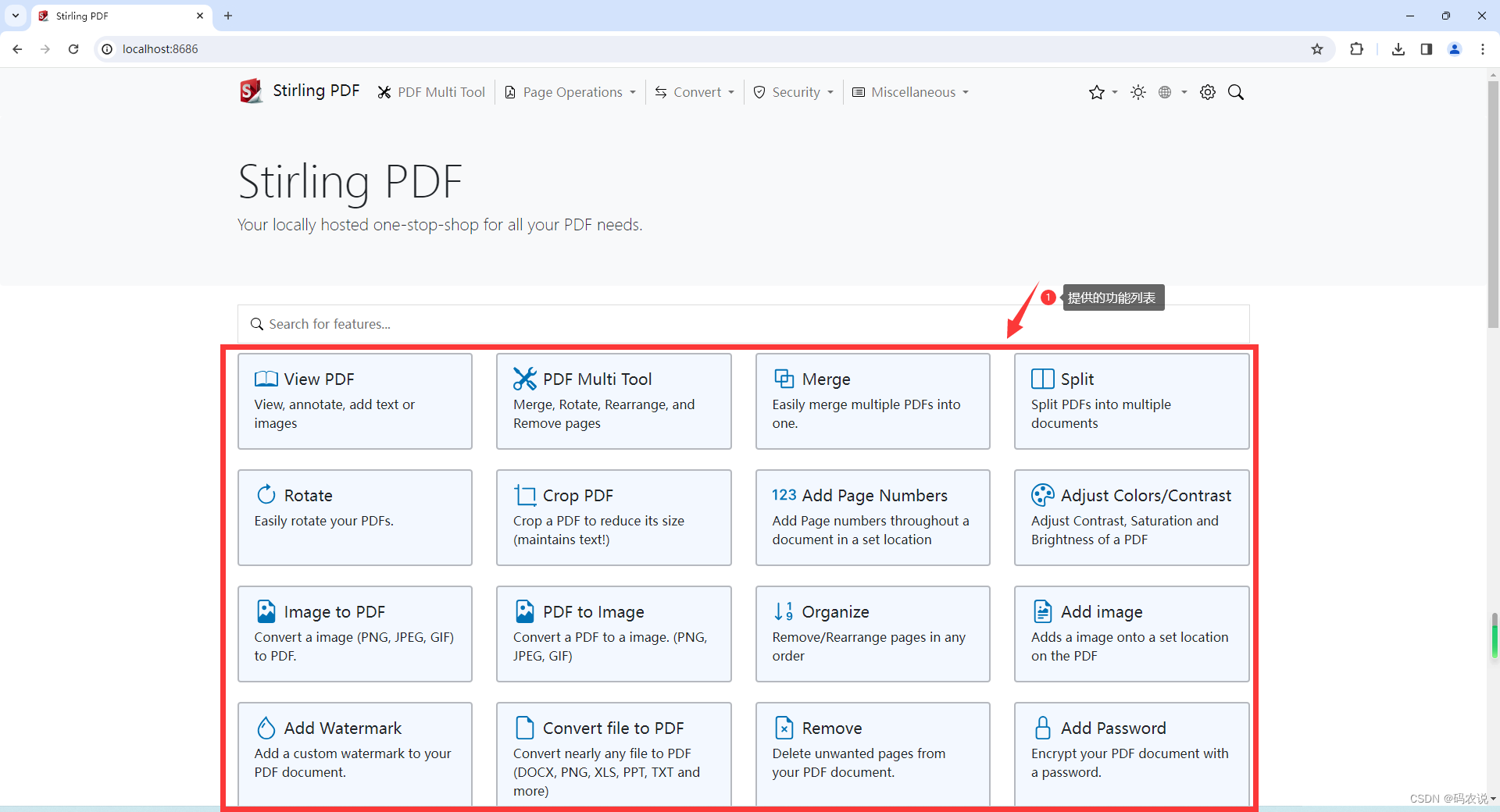1500x812 pixels.
Task: Click 'Easily rotate your PDFs.' description
Action: click(x=323, y=521)
